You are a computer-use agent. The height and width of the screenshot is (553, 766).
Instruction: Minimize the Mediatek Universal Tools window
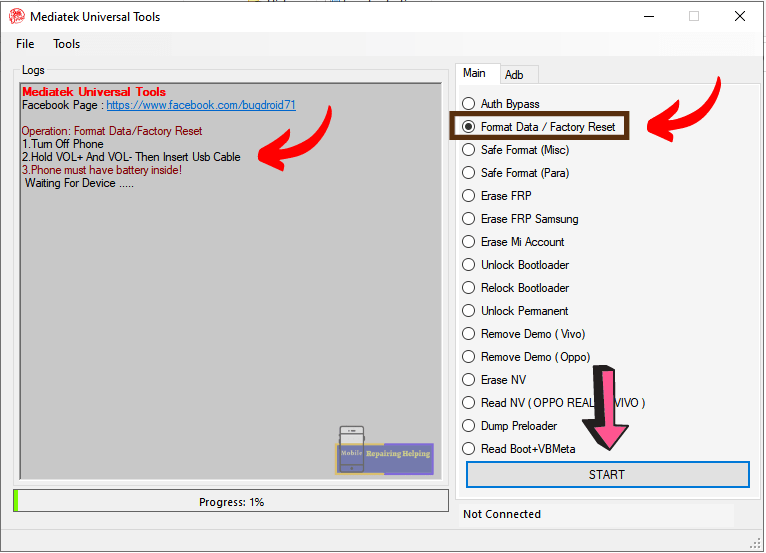[x=649, y=17]
